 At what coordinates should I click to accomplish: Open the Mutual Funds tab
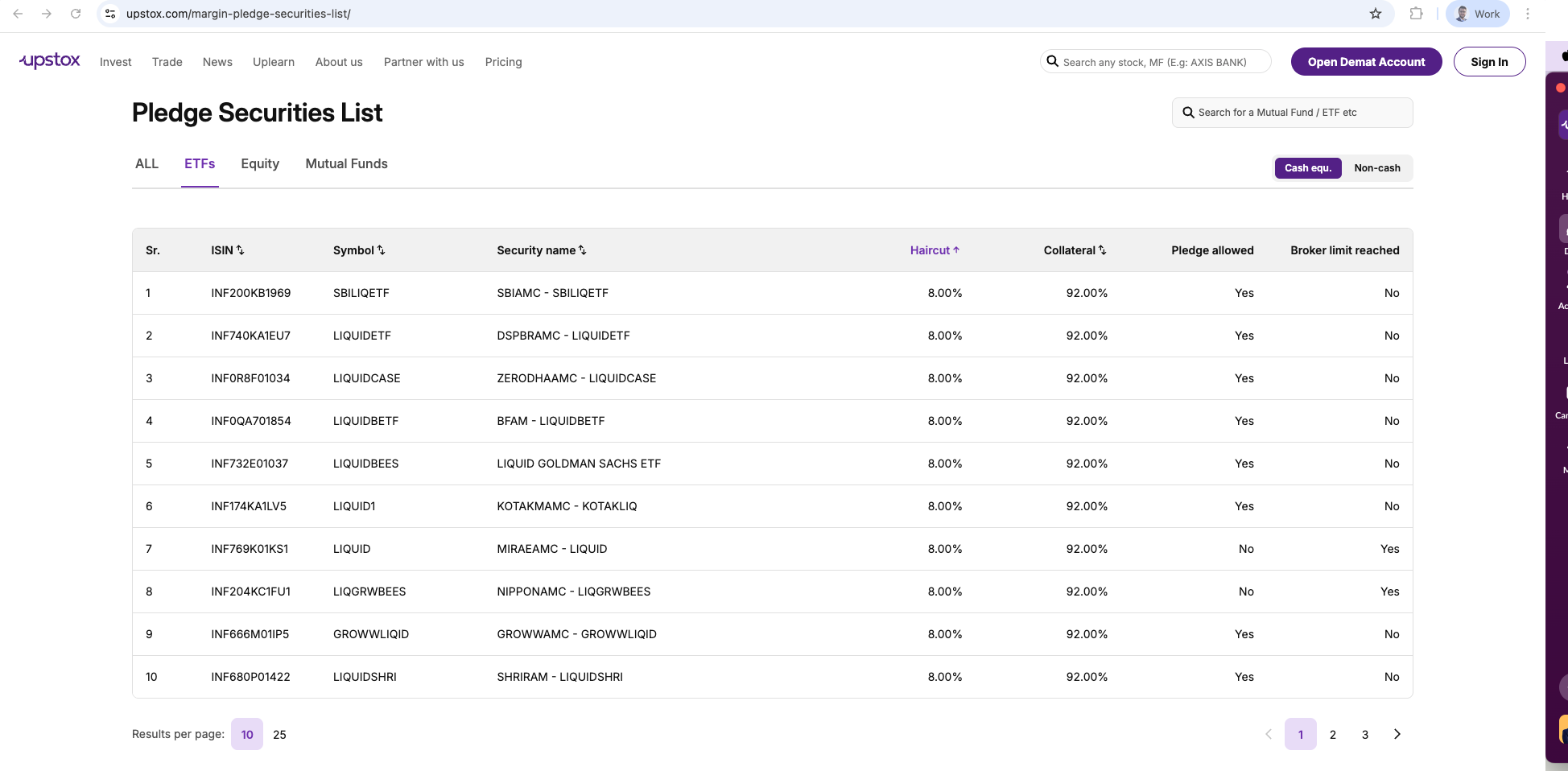click(346, 164)
